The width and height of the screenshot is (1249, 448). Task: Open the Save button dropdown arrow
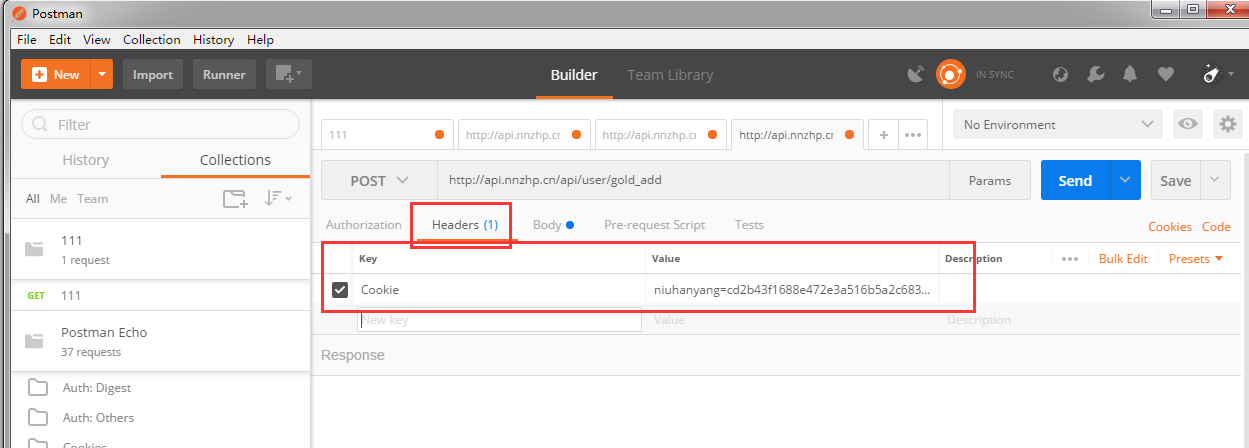[x=1214, y=181]
